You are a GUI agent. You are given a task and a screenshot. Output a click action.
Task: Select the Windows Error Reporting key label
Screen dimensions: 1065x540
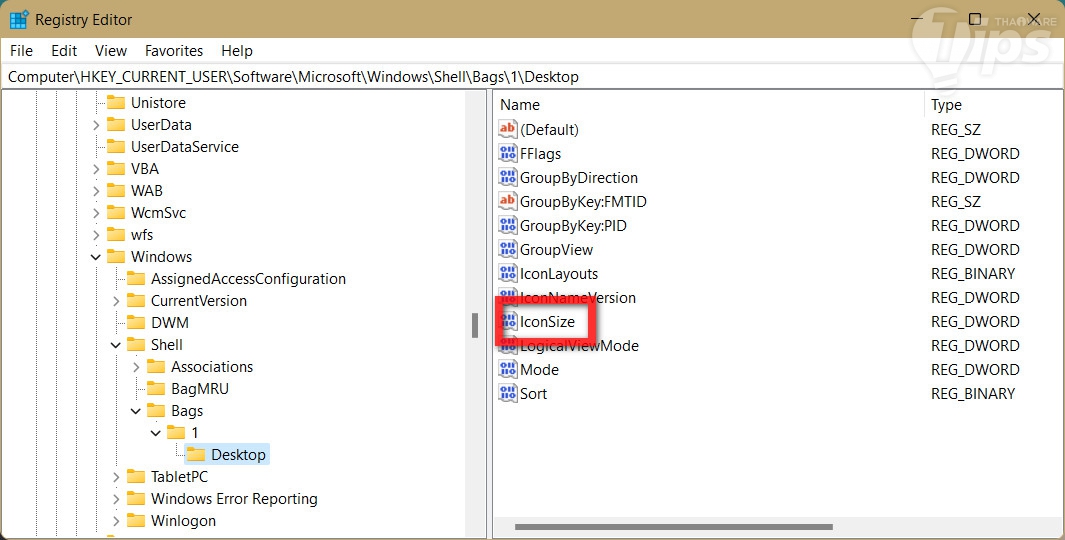coord(234,499)
